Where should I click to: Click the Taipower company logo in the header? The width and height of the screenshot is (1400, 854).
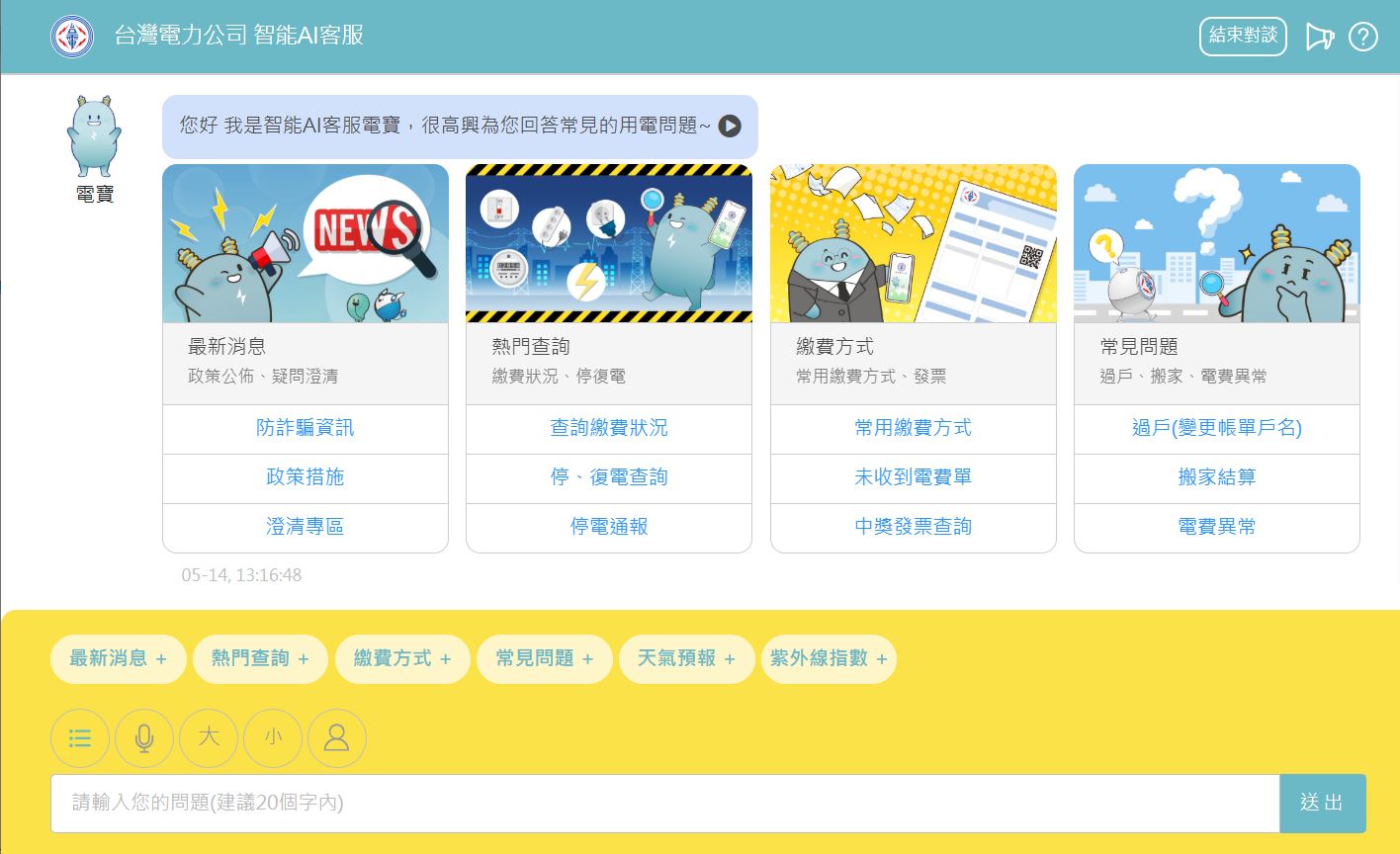tap(69, 37)
